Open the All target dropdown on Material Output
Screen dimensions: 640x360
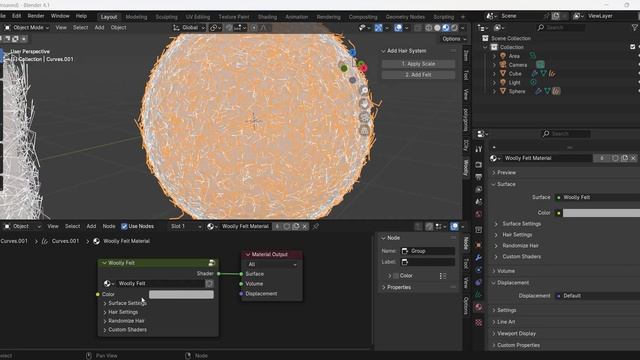271,264
